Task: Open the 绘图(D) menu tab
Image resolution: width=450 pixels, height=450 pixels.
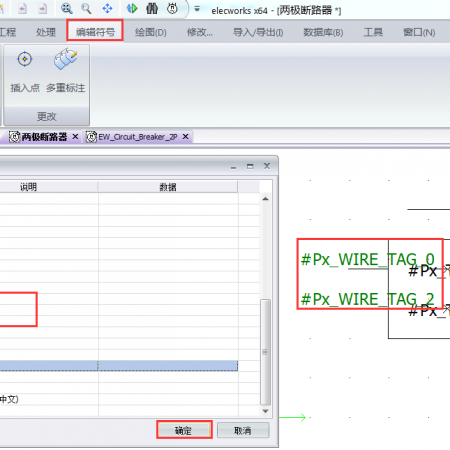Action: point(151,32)
